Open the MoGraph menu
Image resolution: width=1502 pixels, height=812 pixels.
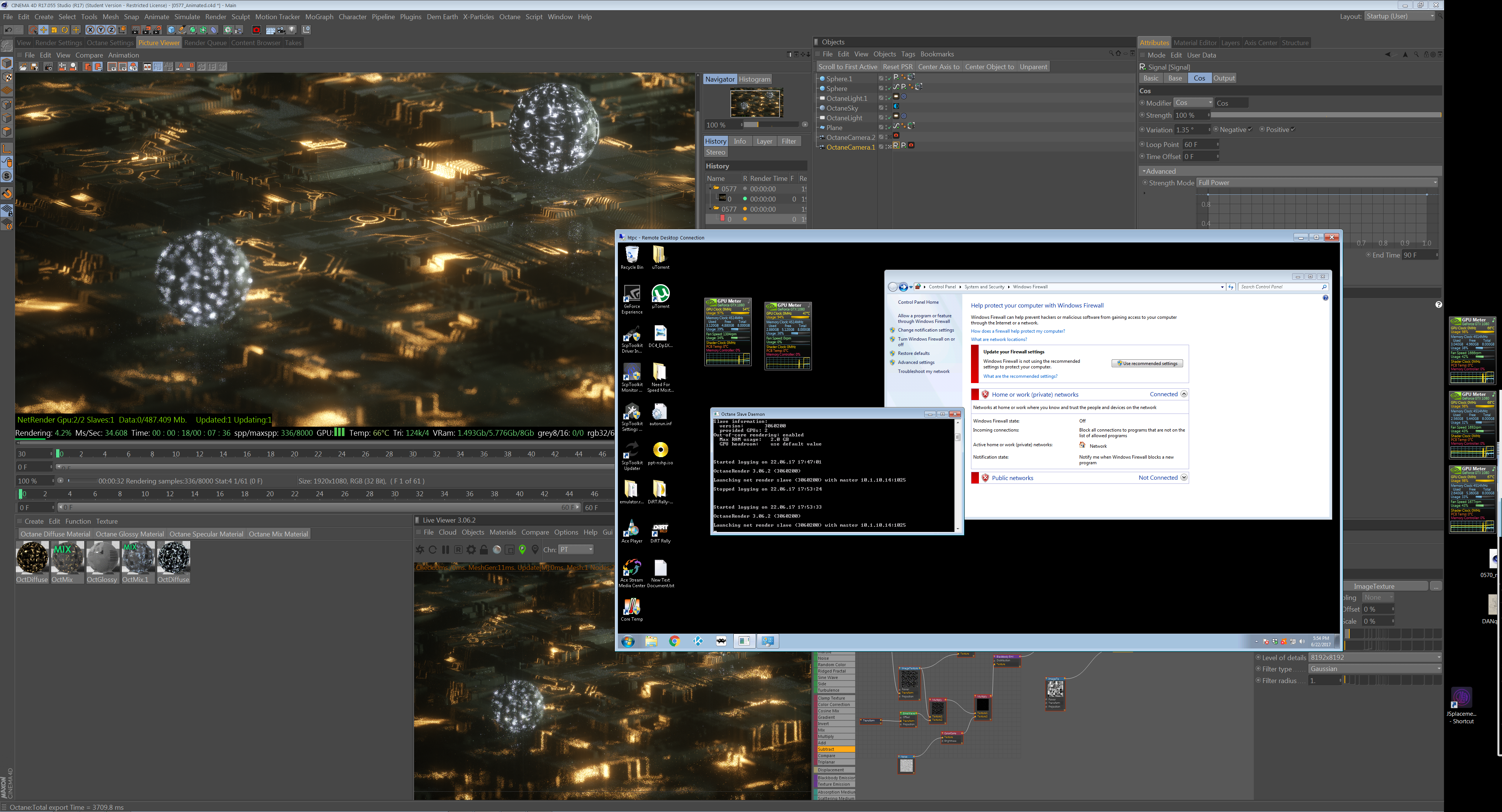pos(319,17)
